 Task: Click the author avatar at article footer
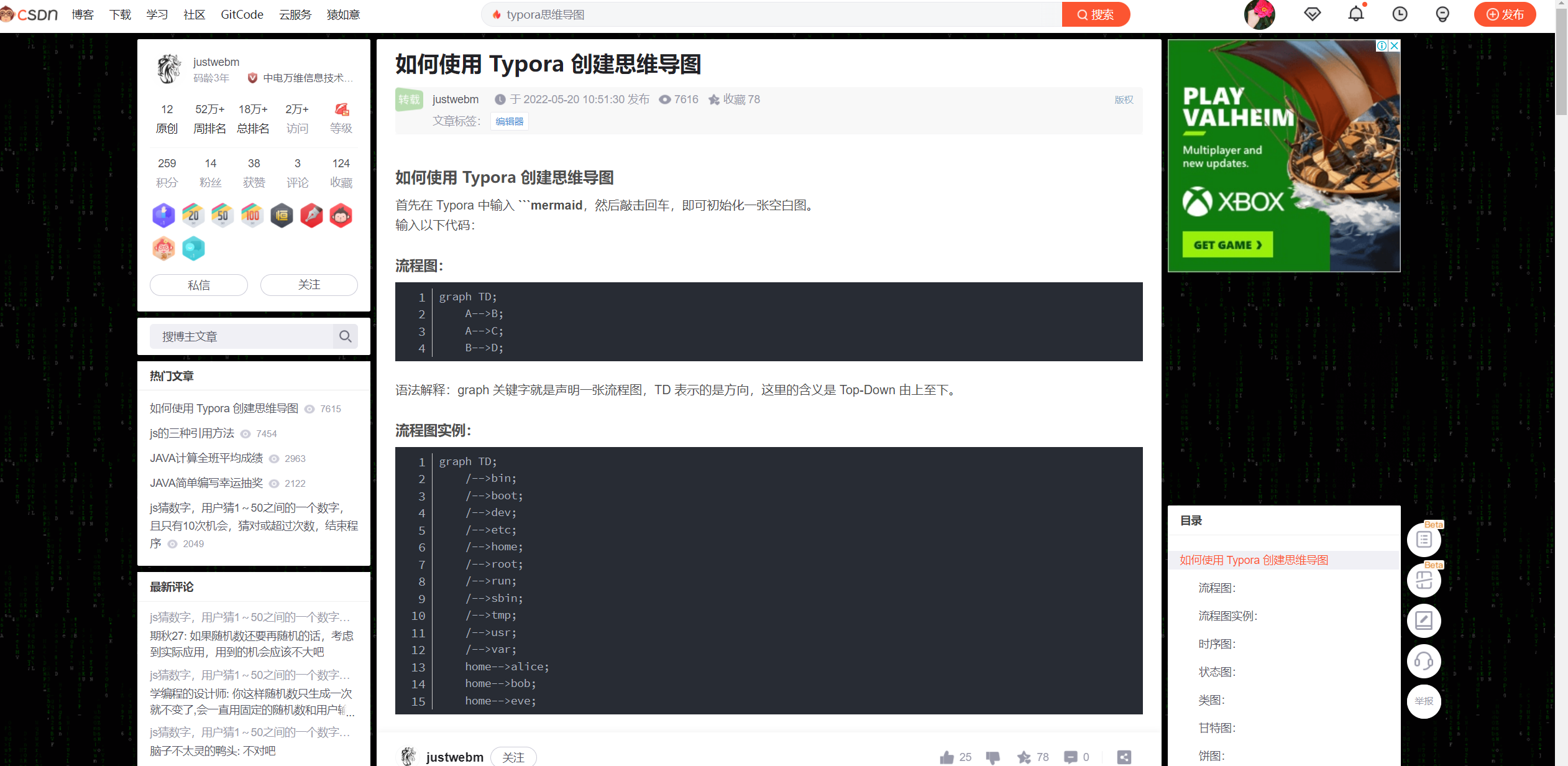coord(408,757)
